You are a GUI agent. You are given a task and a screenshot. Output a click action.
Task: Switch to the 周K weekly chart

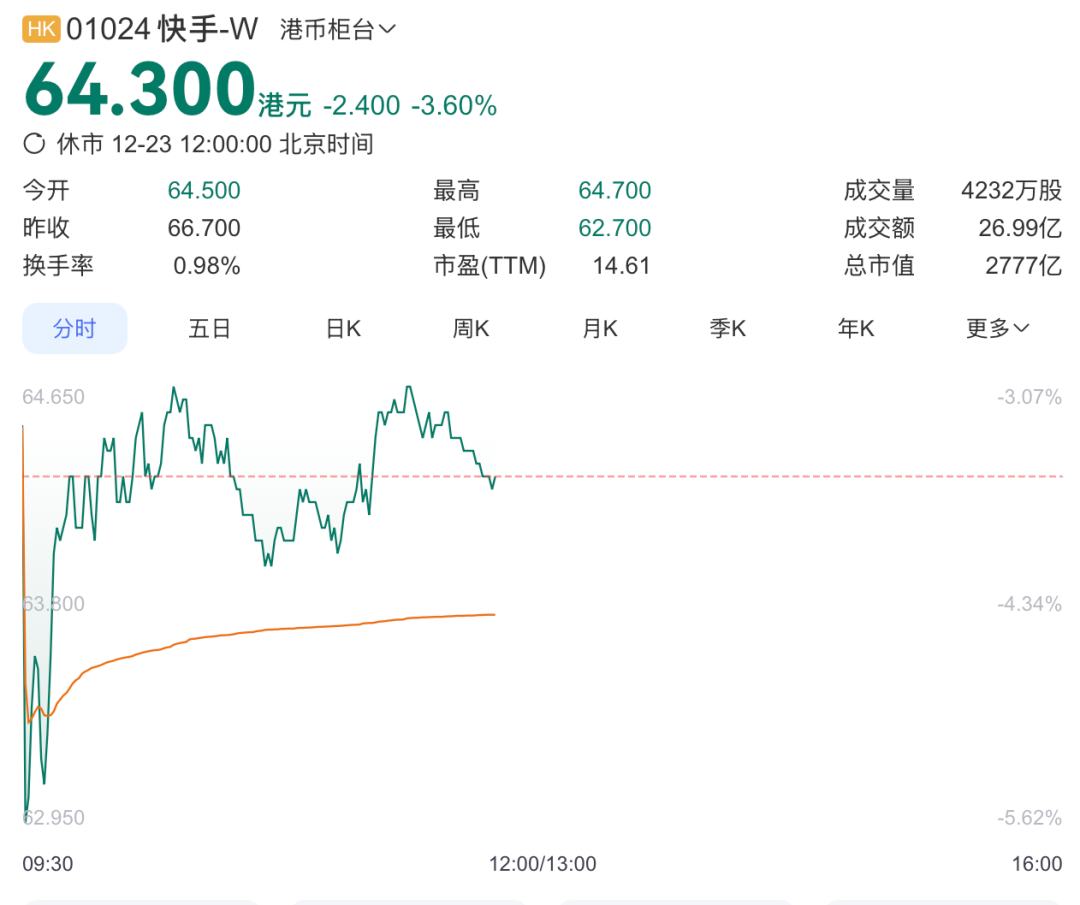[x=470, y=329]
